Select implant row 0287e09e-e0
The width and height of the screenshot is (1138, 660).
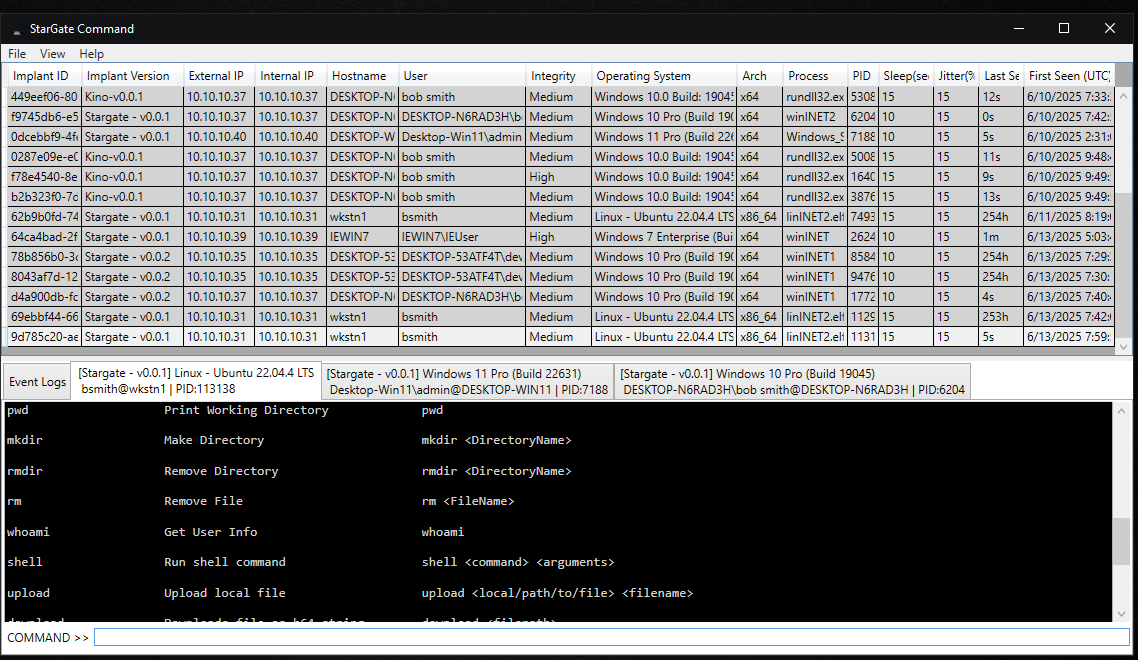(x=560, y=157)
